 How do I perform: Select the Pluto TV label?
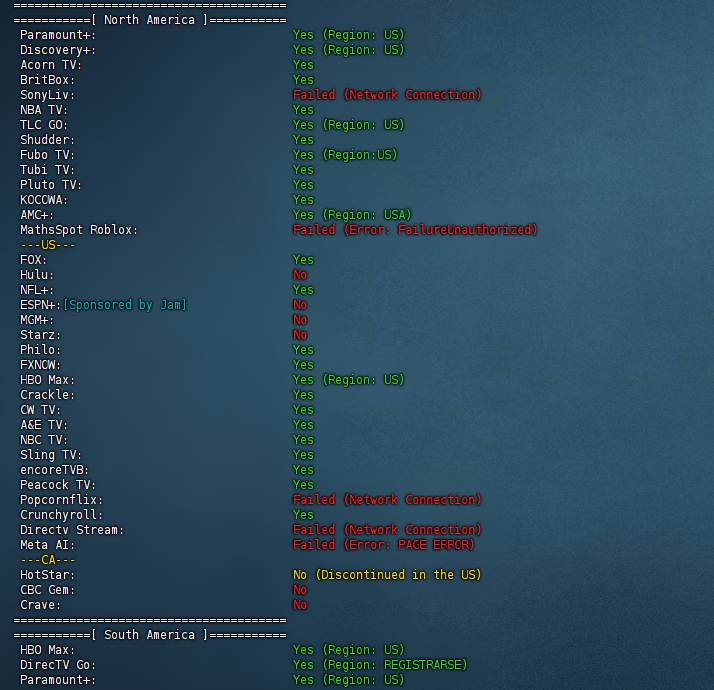[x=51, y=185]
